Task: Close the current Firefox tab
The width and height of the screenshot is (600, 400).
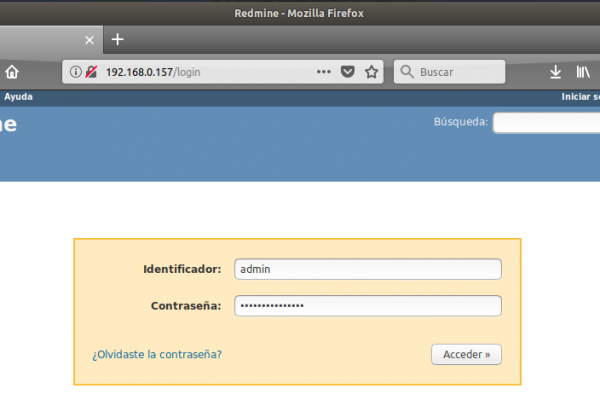Action: pos(89,40)
